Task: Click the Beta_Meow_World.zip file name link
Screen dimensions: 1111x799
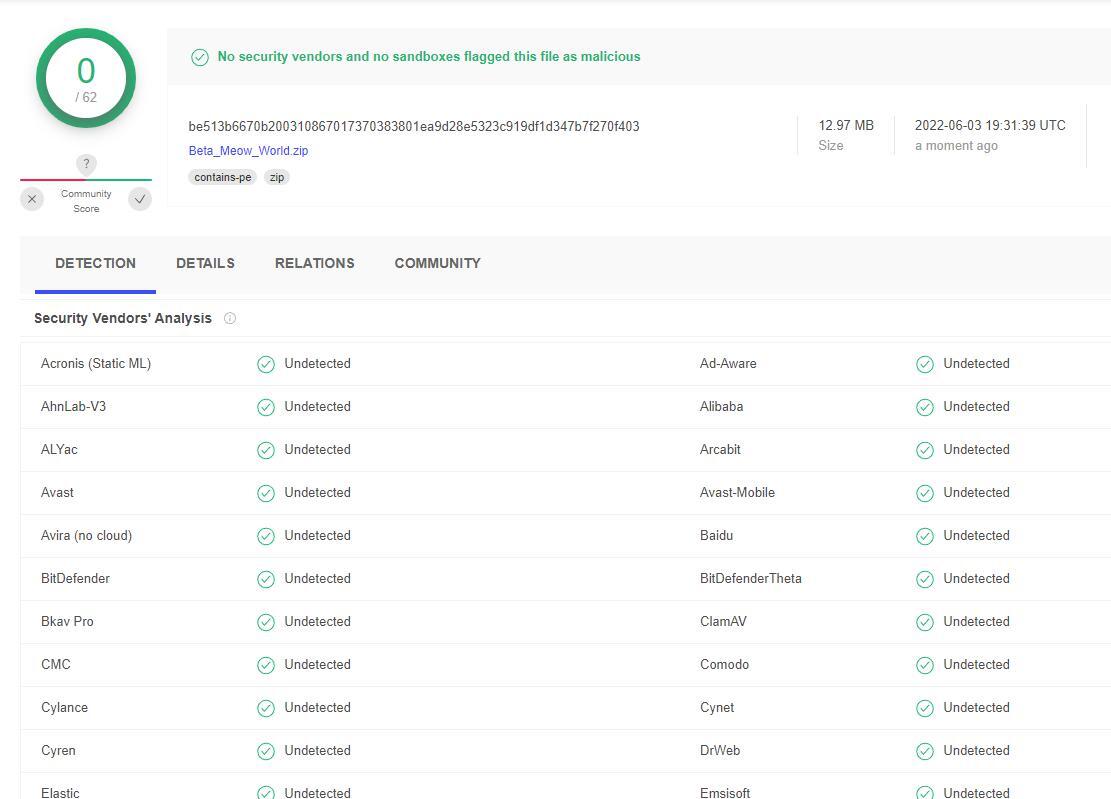Action: pyautogui.click(x=248, y=151)
